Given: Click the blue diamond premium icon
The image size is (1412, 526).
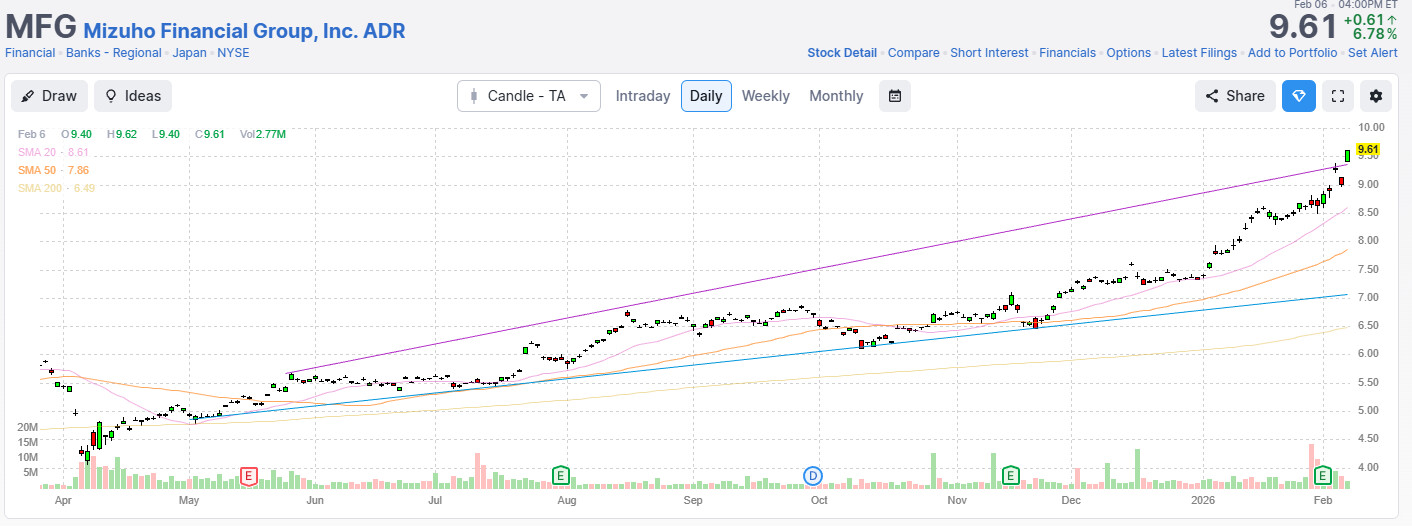Looking at the screenshot, I should click(1299, 96).
